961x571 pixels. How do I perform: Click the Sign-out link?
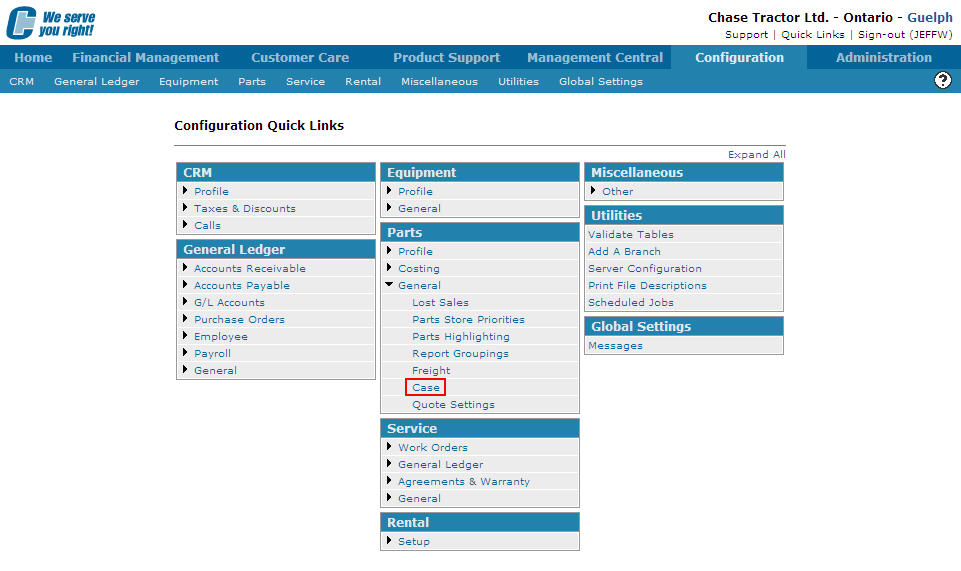pos(879,34)
